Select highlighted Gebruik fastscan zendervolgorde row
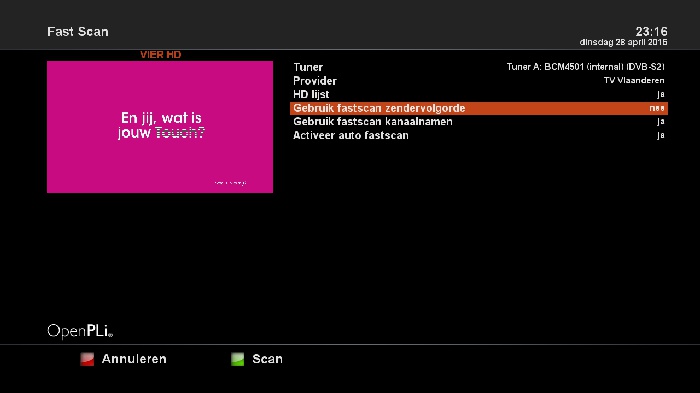 click(479, 108)
